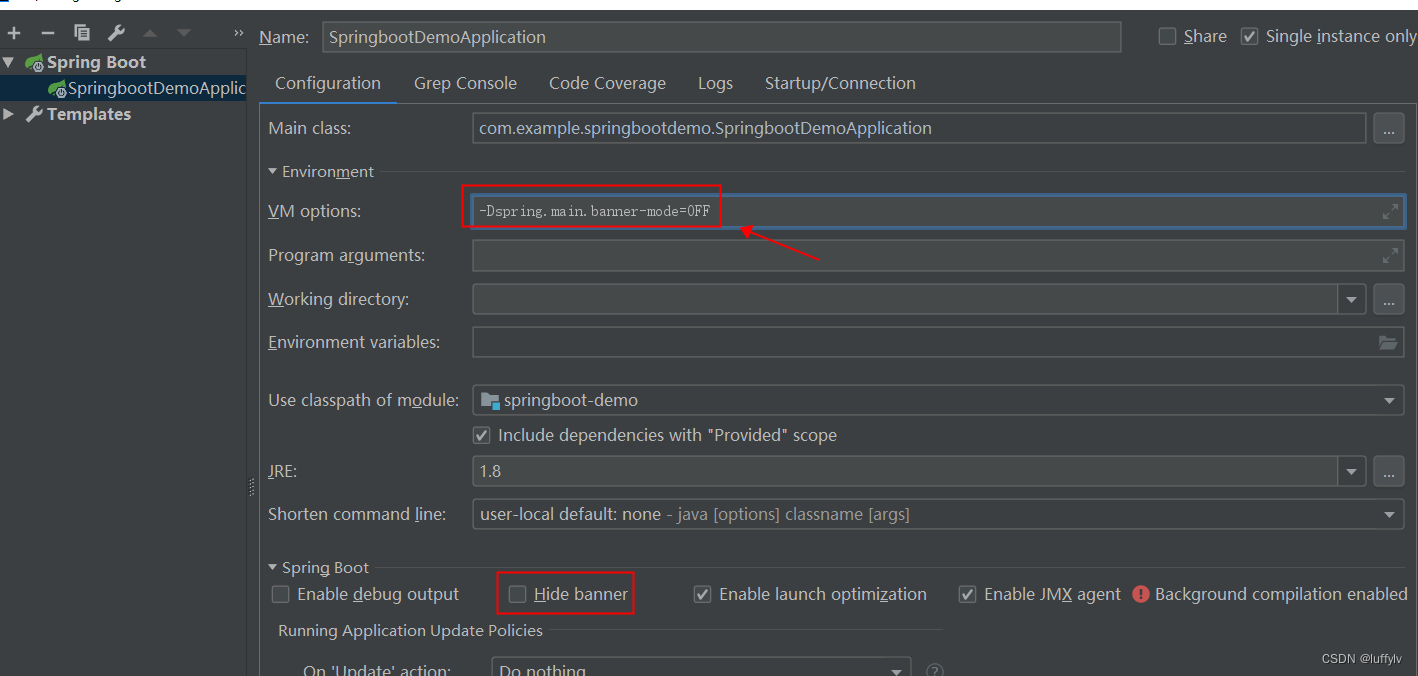Open the JRE dropdown arrow
The height and width of the screenshot is (676, 1418).
tap(1352, 470)
